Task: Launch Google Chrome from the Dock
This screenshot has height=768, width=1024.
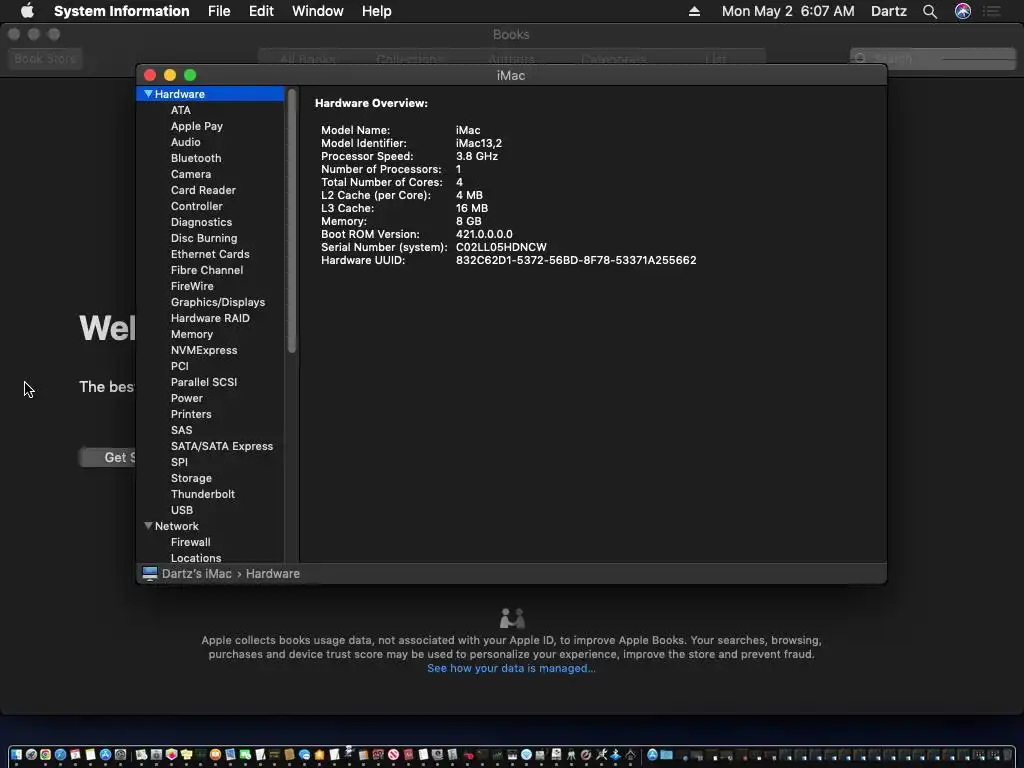Action: pyautogui.click(x=46, y=754)
